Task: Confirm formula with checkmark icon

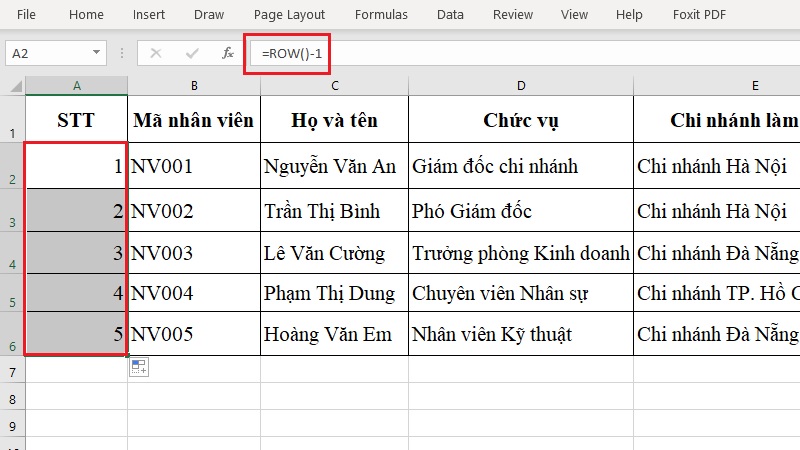Action: click(192, 53)
